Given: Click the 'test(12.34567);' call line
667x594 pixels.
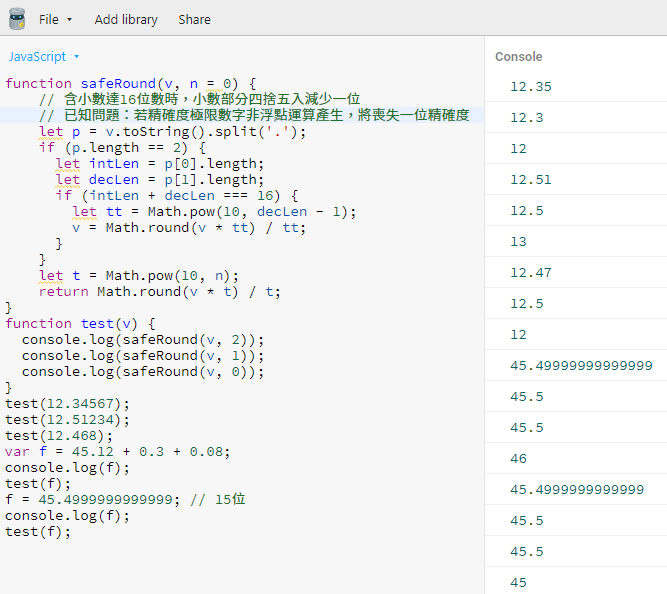Looking at the screenshot, I should [x=67, y=403].
